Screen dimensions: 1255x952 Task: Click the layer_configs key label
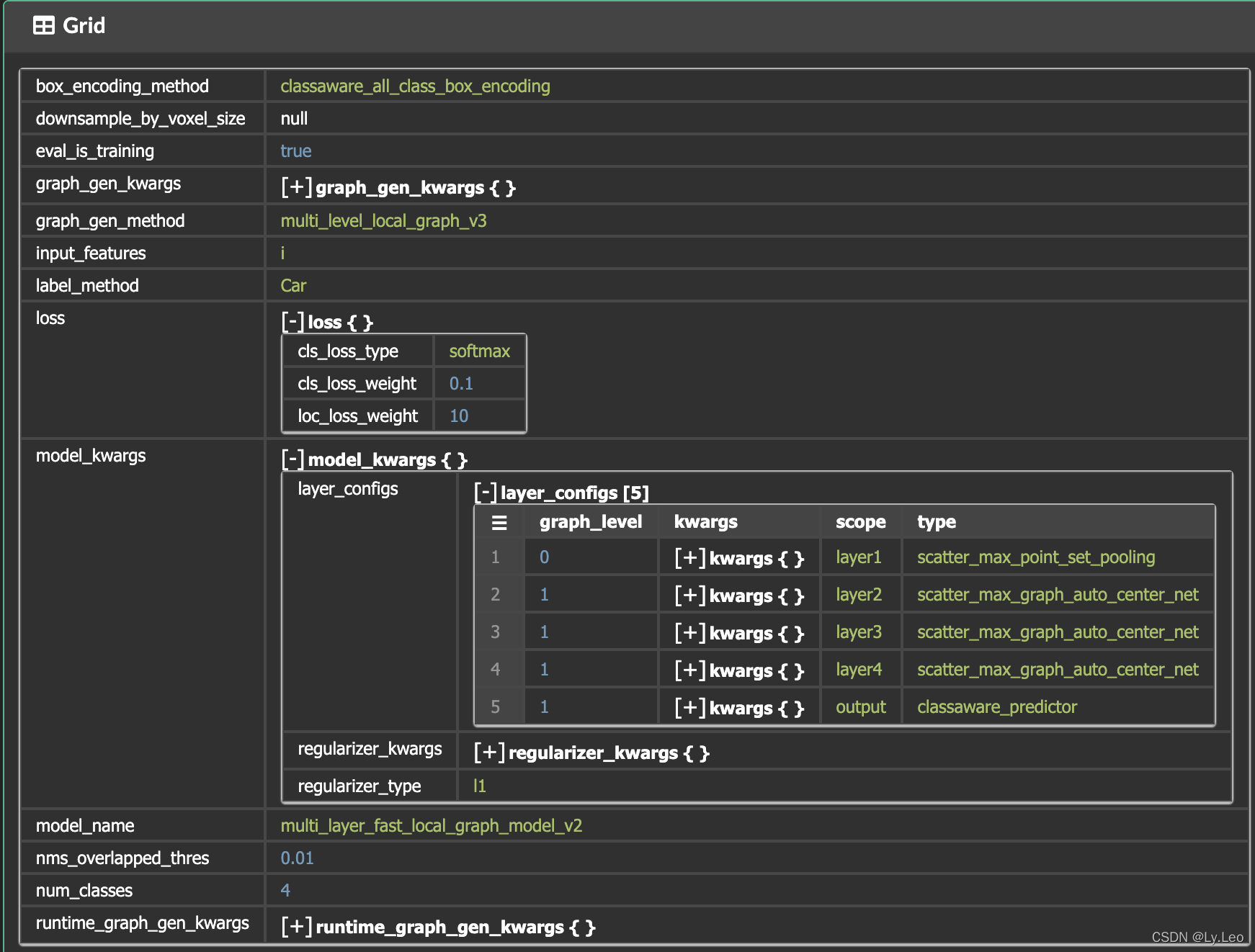[x=348, y=489]
